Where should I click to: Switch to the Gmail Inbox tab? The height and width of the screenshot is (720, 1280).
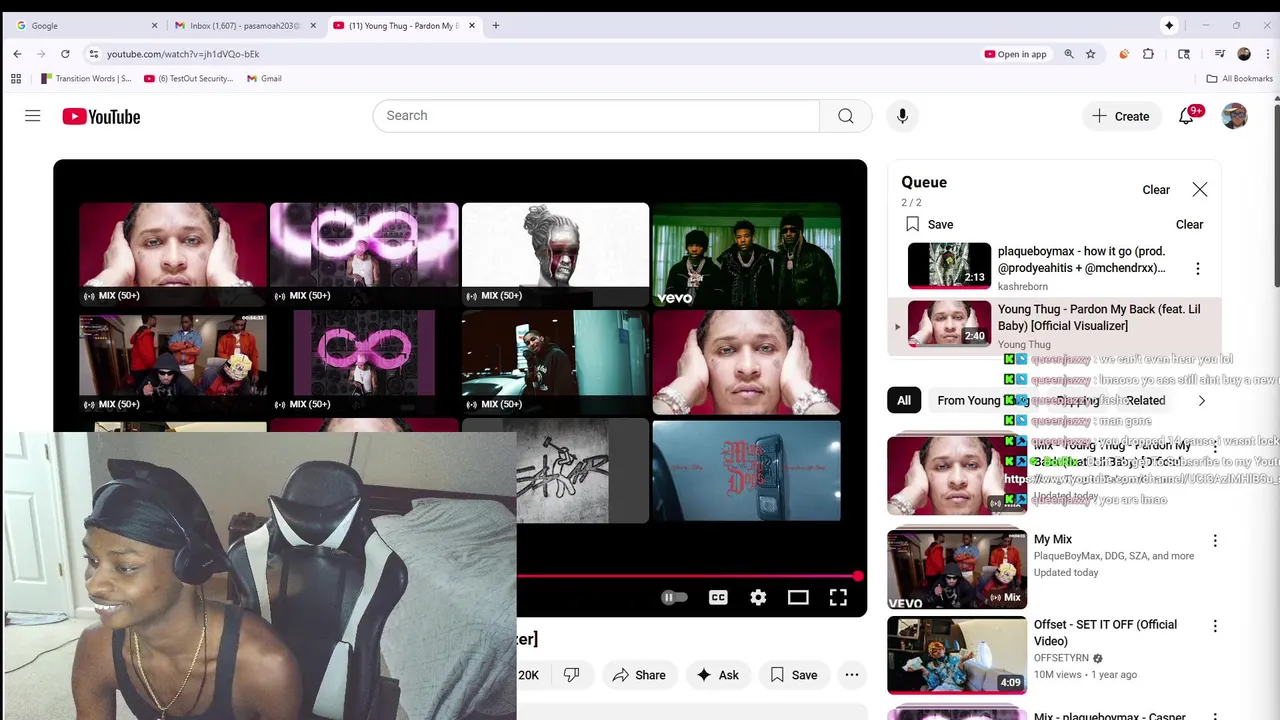[245, 25]
